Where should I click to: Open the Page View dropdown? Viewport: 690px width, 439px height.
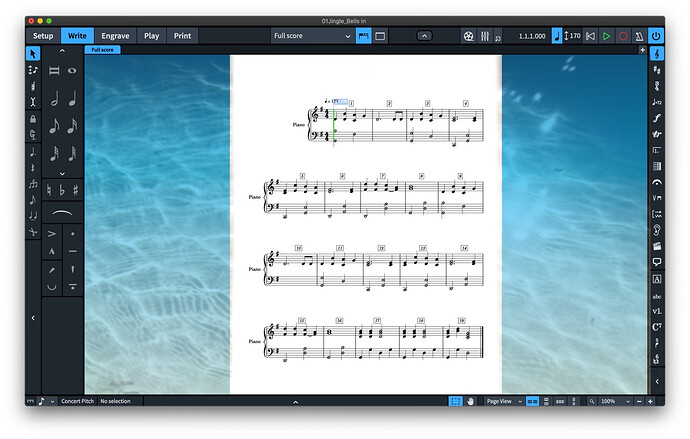503,401
